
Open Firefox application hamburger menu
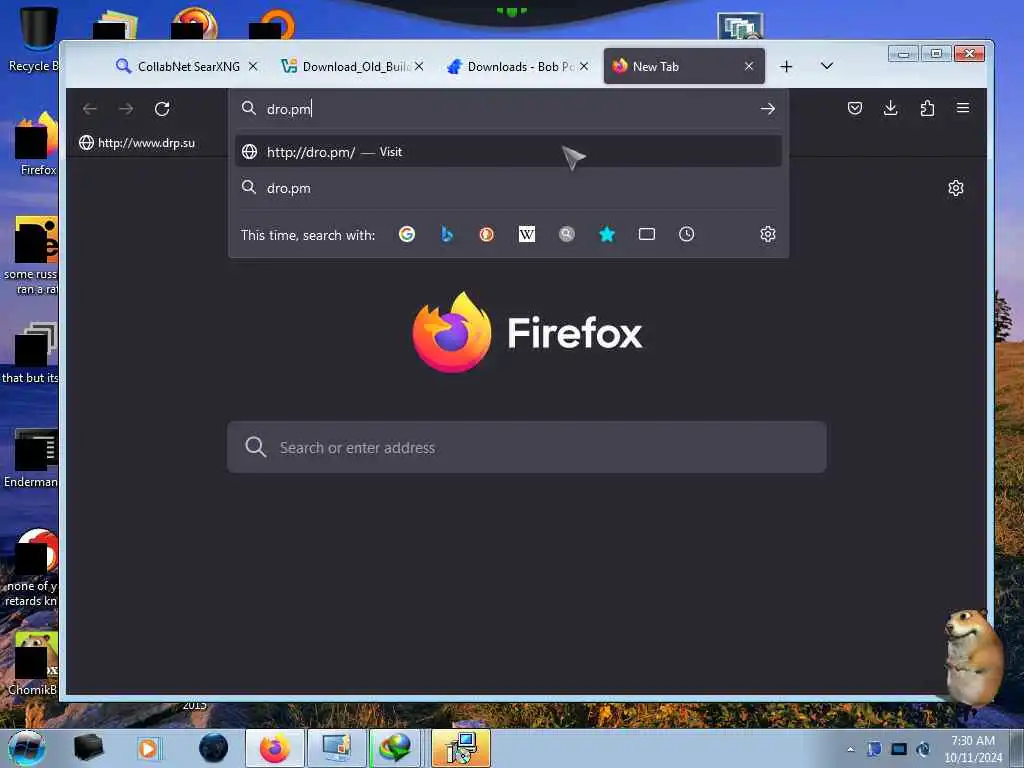pos(963,108)
